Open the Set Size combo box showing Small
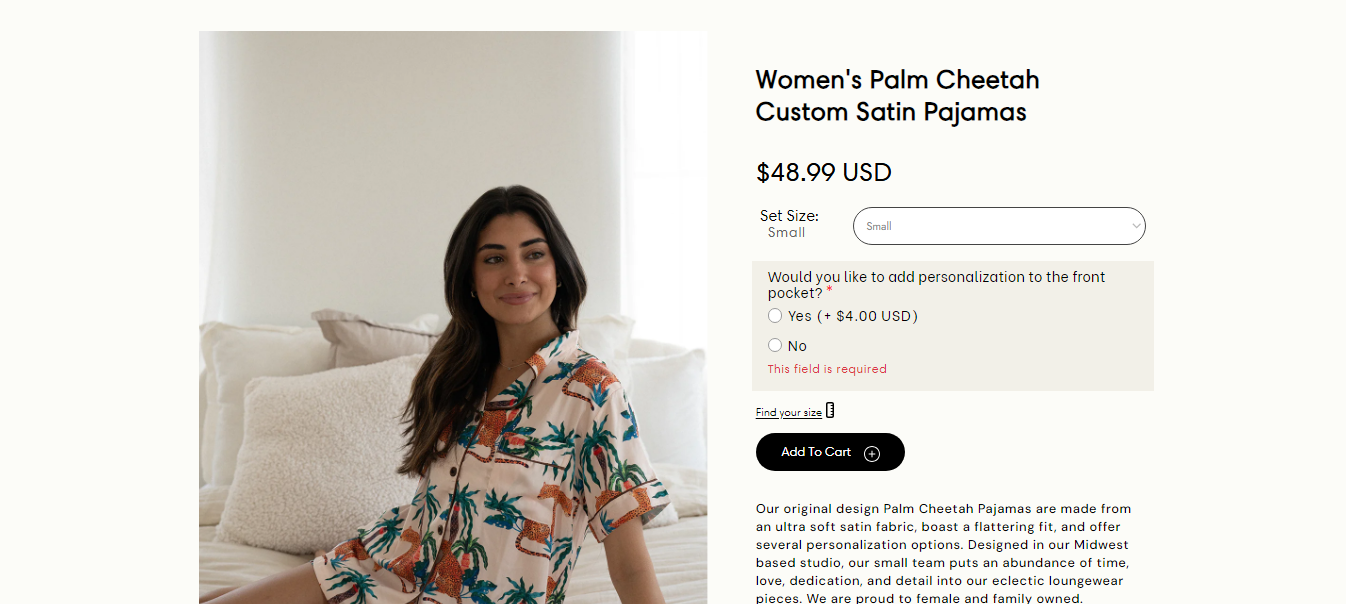The width and height of the screenshot is (1346, 604). coord(998,226)
